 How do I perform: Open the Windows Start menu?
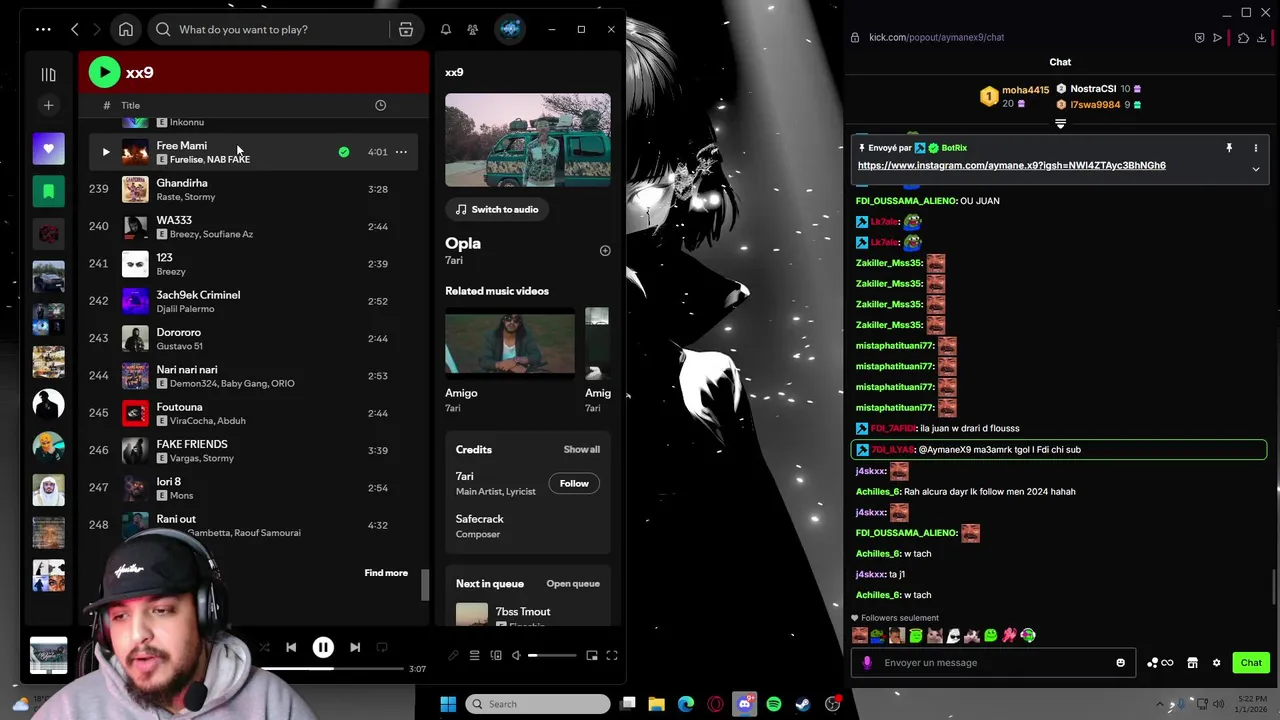448,704
